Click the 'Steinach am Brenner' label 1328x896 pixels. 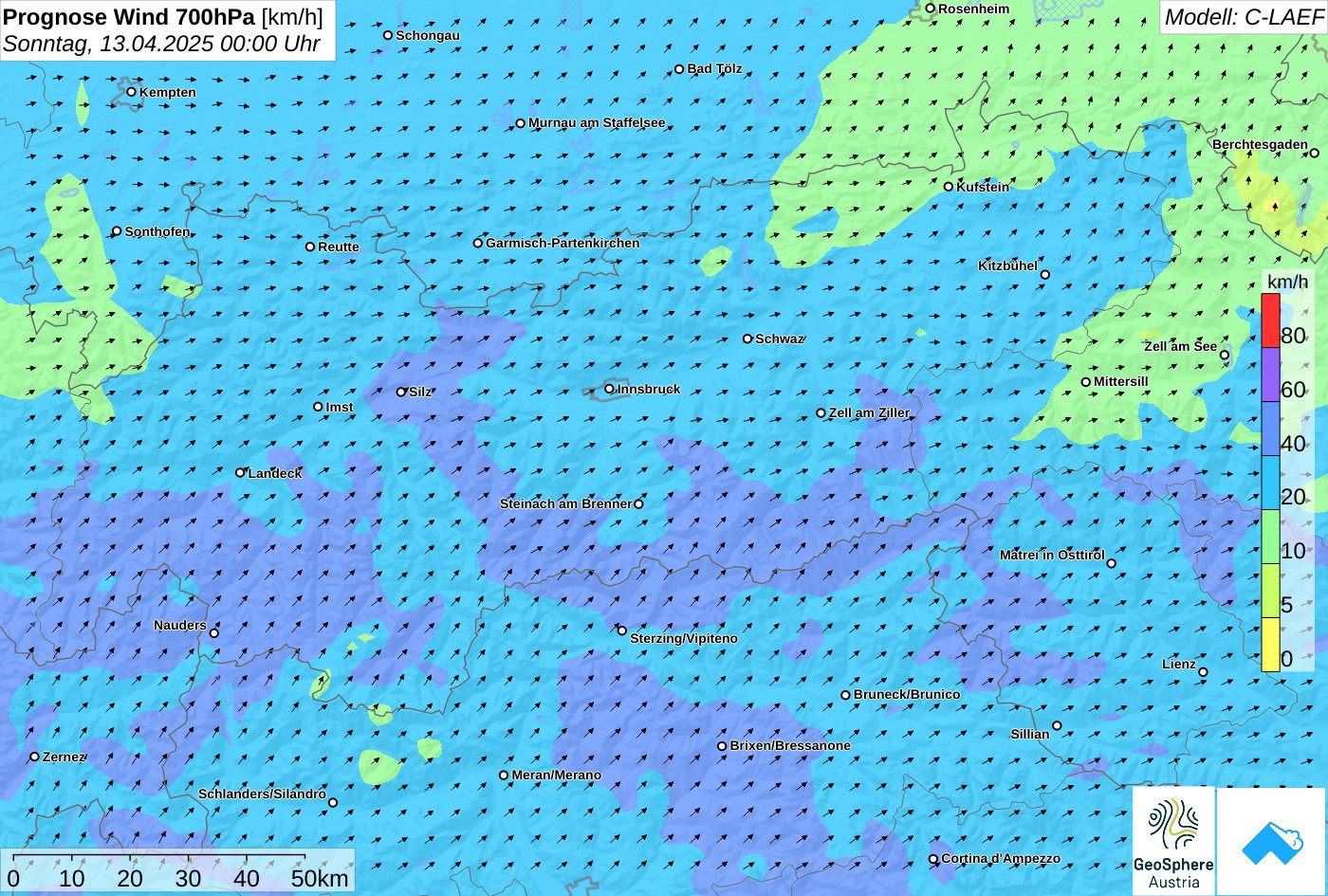(565, 504)
